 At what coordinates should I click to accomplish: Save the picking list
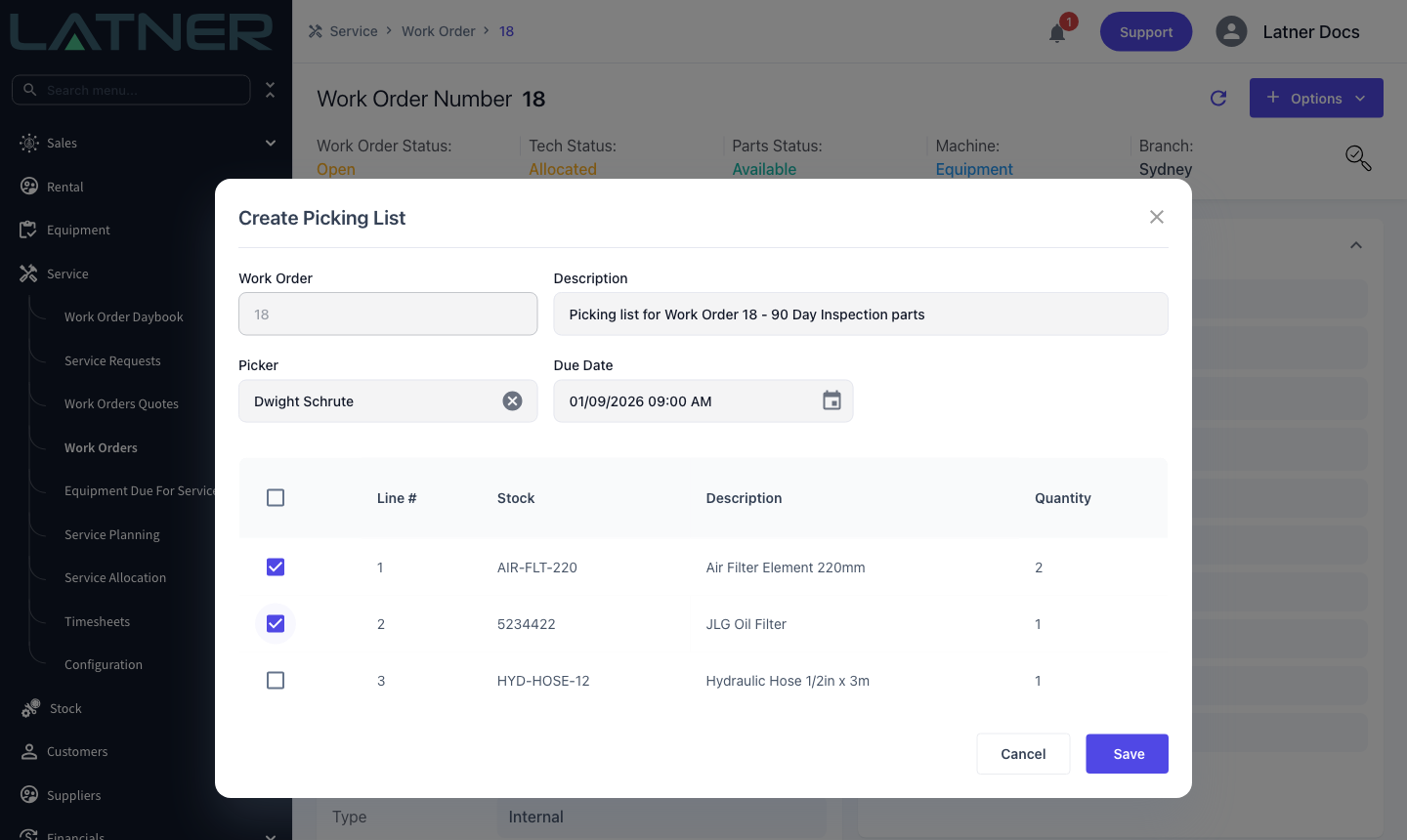click(1128, 754)
